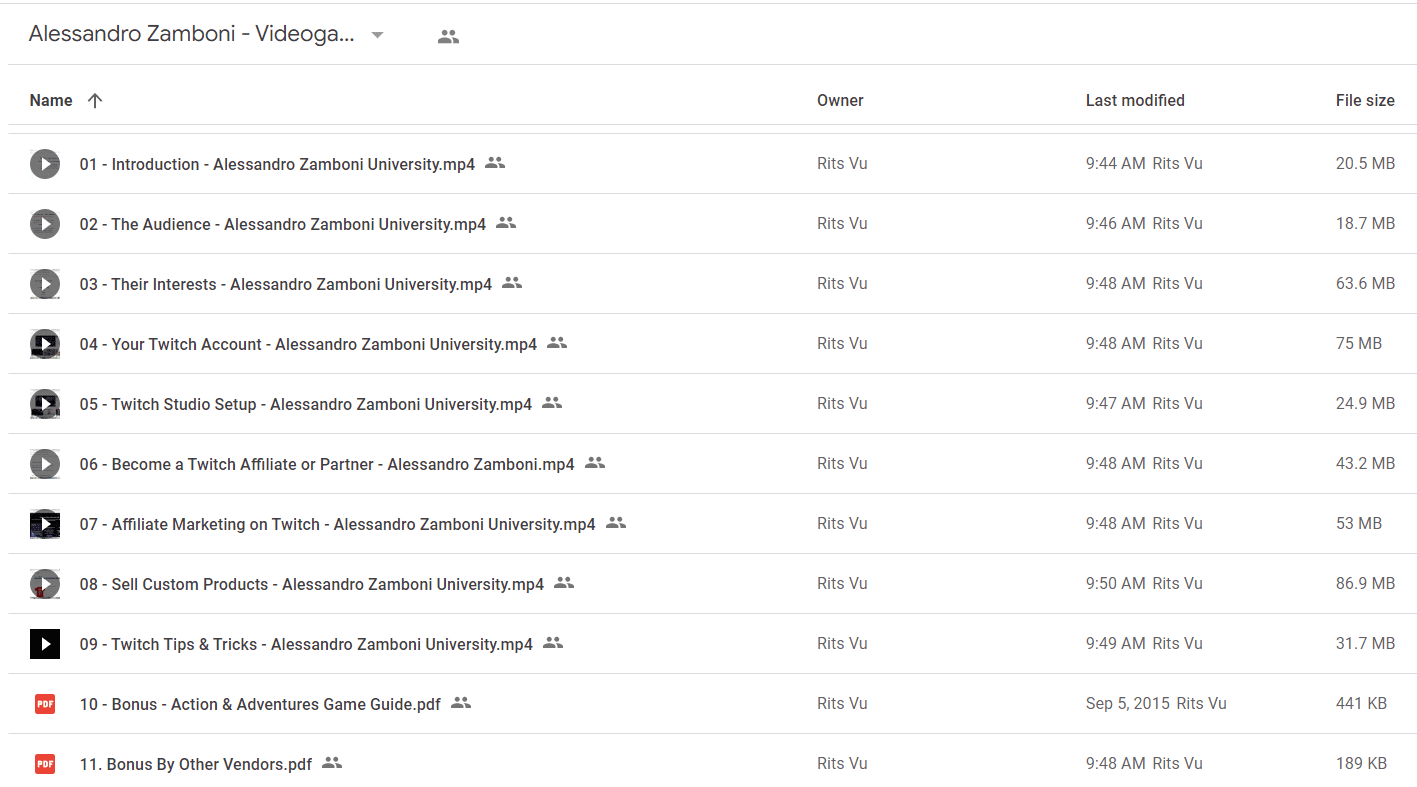Click owner Rits Vu in 01 - Introduction row
Screen dimensions: 1417x787
pyautogui.click(x=842, y=163)
